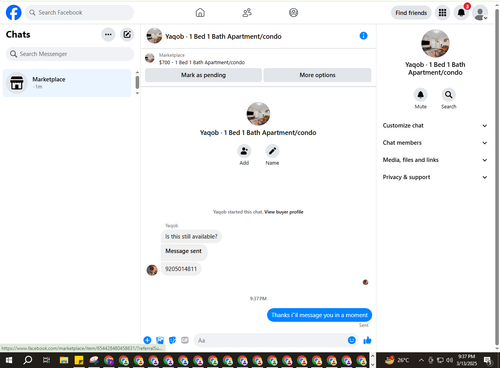
Task: Expand the Privacy & support section
Action: (x=435, y=177)
